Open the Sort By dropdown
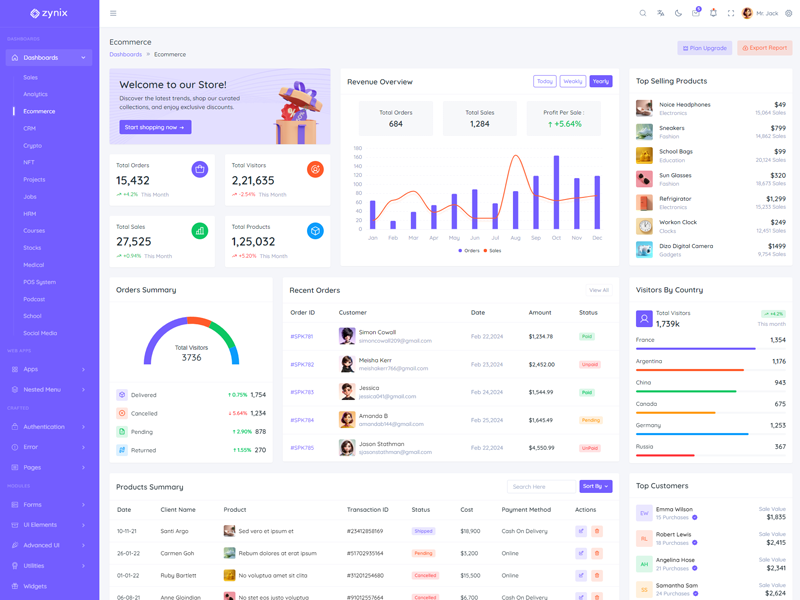The width and height of the screenshot is (800, 600). coord(595,486)
